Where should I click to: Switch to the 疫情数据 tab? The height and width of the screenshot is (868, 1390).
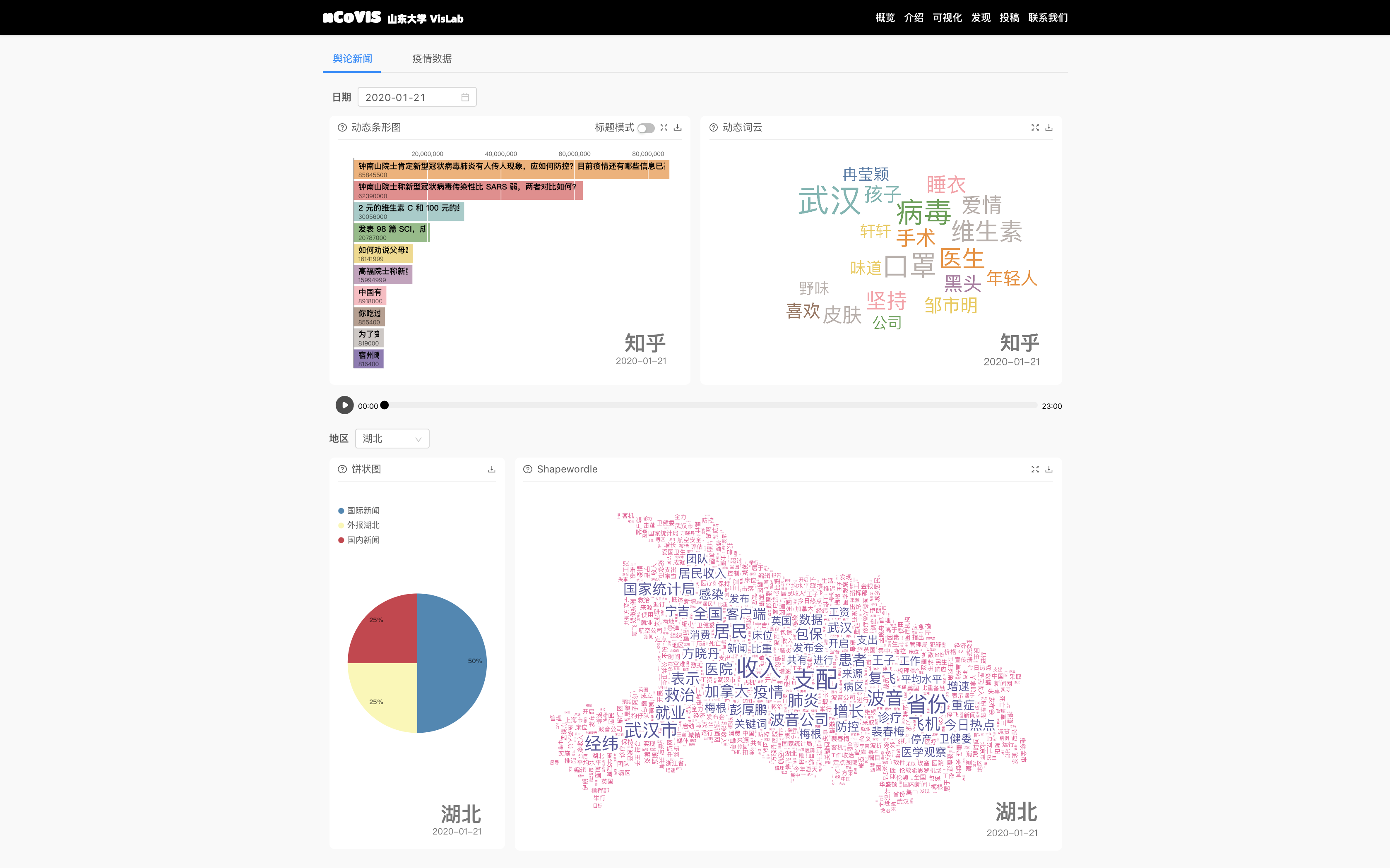(x=432, y=59)
